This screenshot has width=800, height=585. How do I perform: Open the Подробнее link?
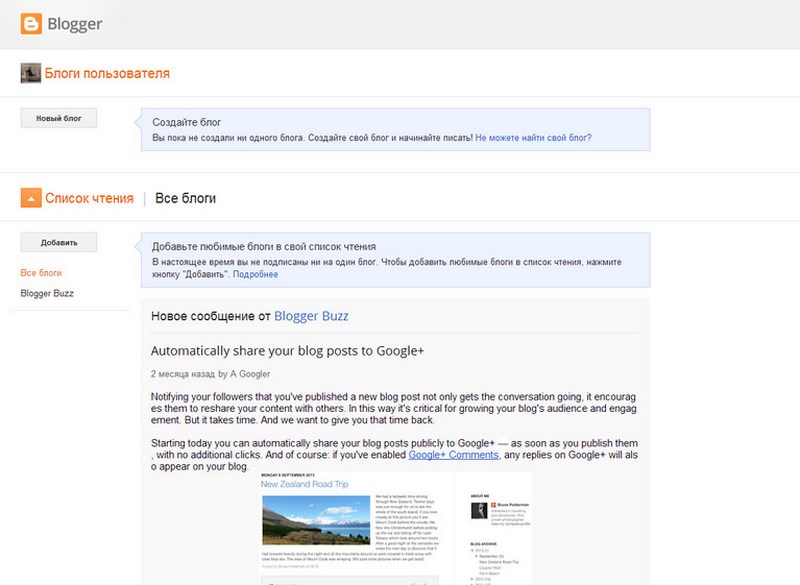pyautogui.click(x=255, y=274)
